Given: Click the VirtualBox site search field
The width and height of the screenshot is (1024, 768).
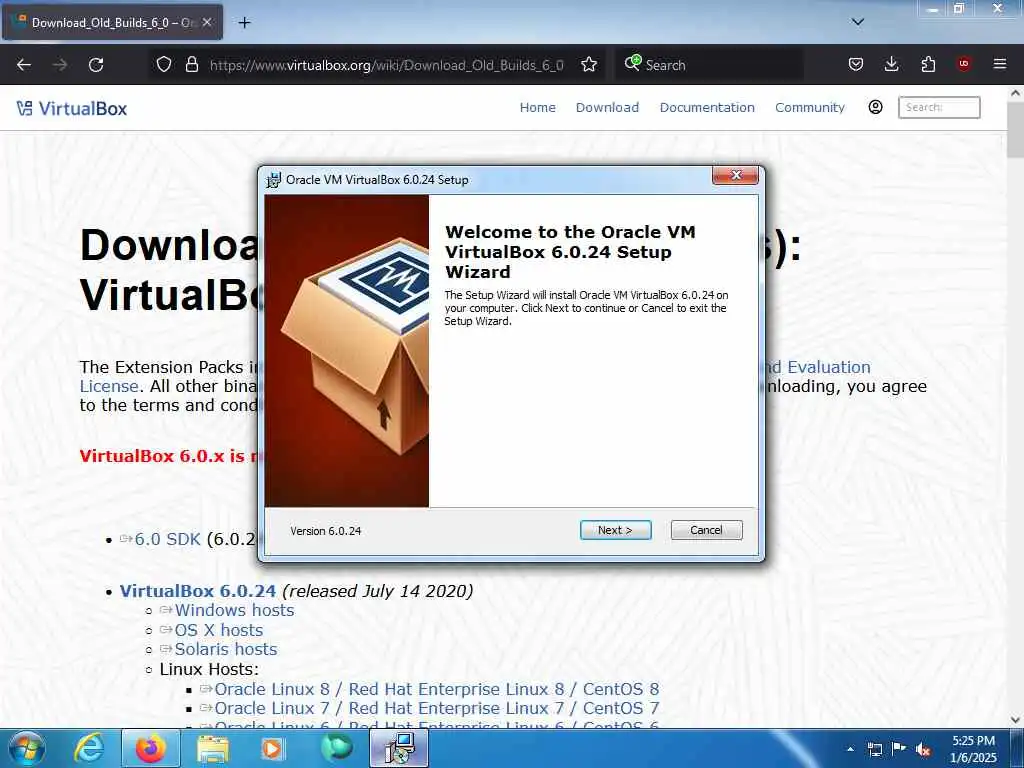Looking at the screenshot, I should point(939,107).
